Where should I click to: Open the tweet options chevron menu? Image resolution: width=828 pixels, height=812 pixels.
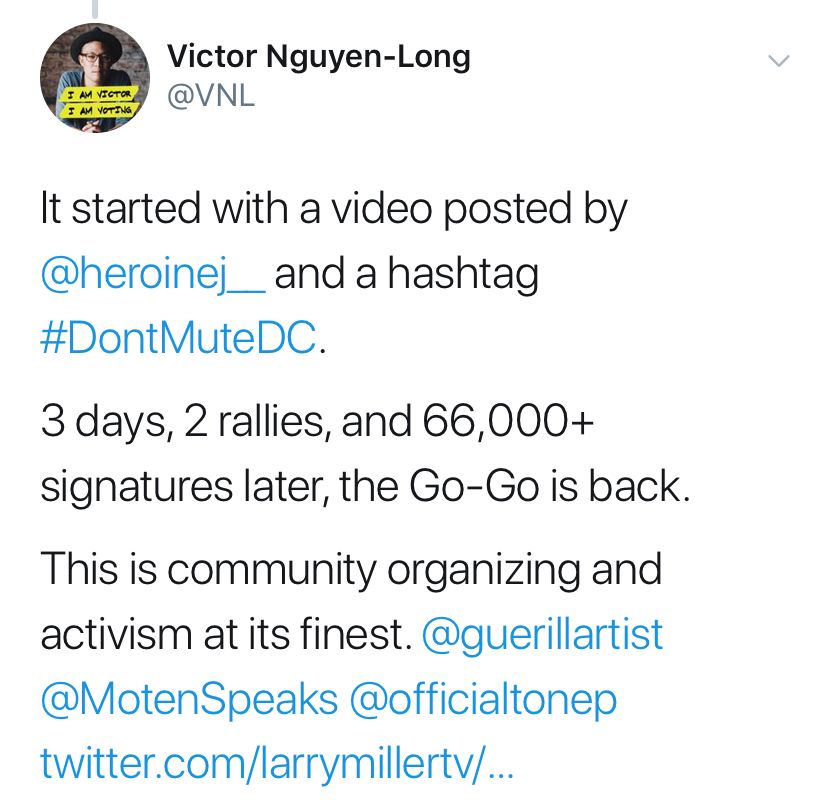point(778,61)
